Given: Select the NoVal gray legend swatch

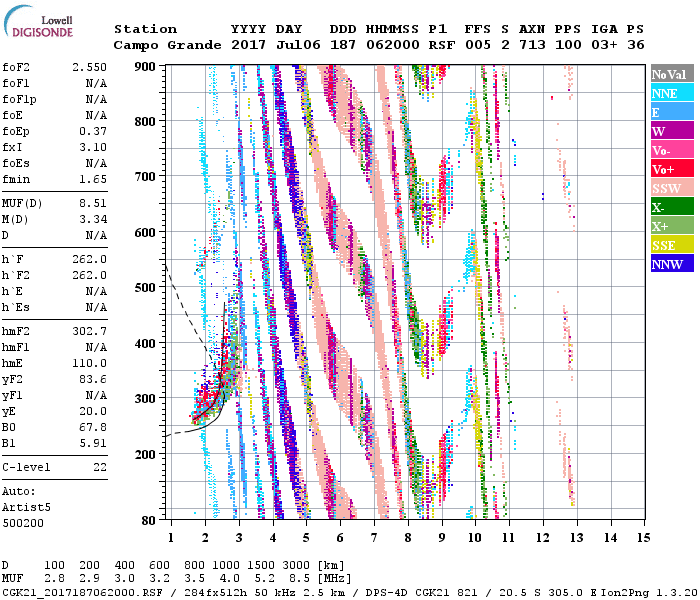Looking at the screenshot, I should pyautogui.click(x=670, y=74).
